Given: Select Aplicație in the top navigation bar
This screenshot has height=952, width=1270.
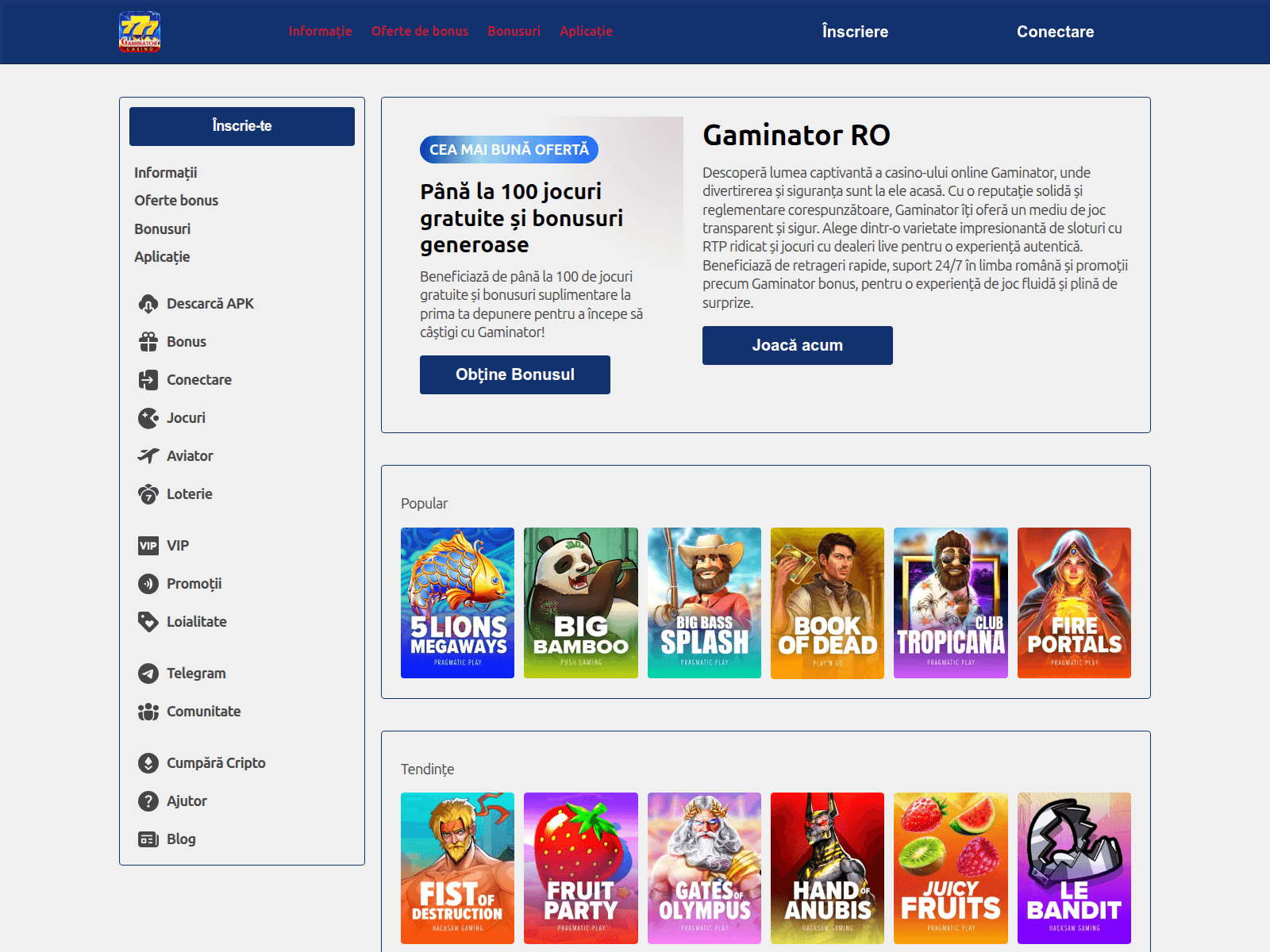Looking at the screenshot, I should click(586, 31).
